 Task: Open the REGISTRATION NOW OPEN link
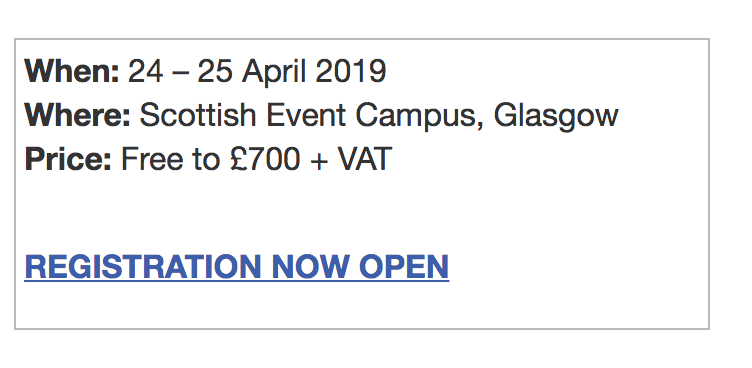236,267
